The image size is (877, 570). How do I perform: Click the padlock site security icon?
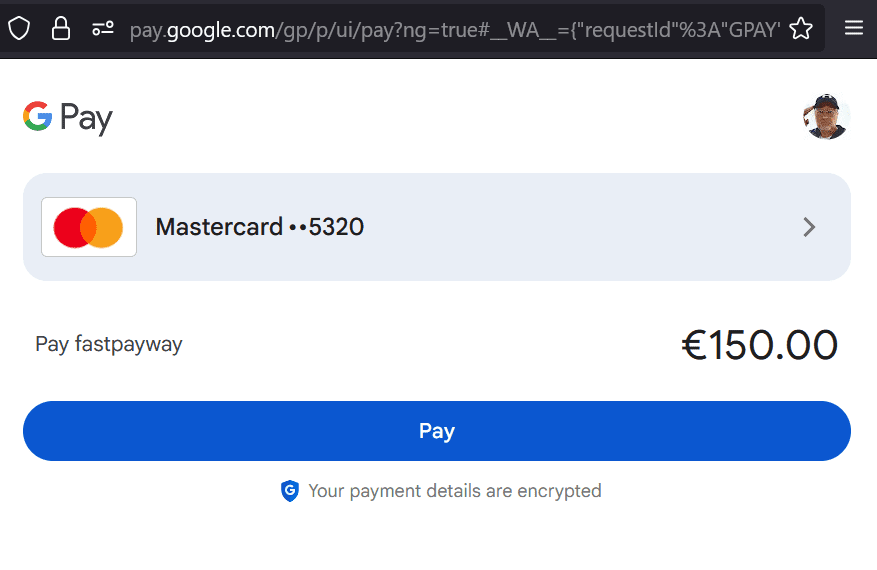pyautogui.click(x=61, y=28)
